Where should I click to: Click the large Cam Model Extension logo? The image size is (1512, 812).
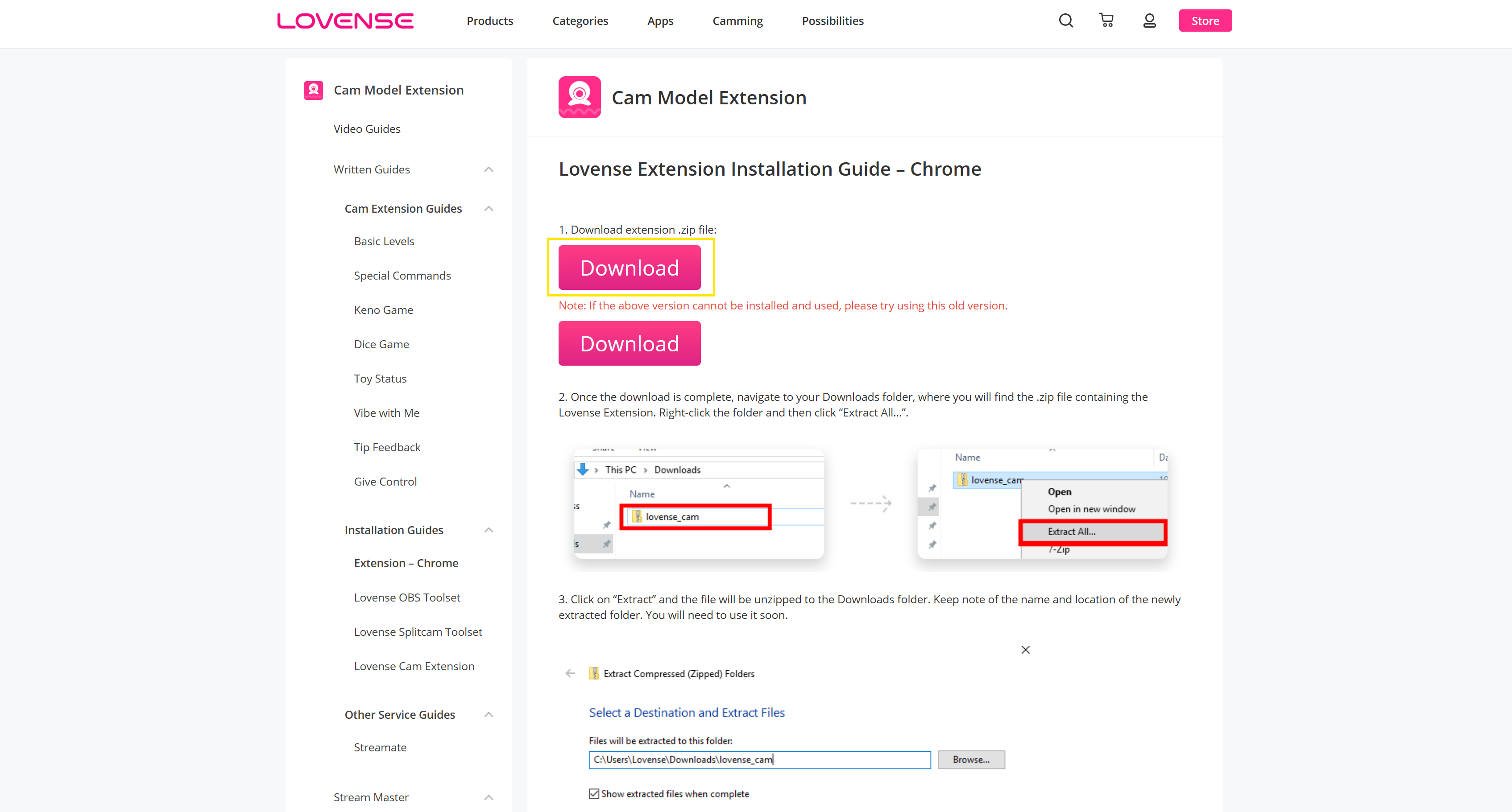(x=580, y=97)
